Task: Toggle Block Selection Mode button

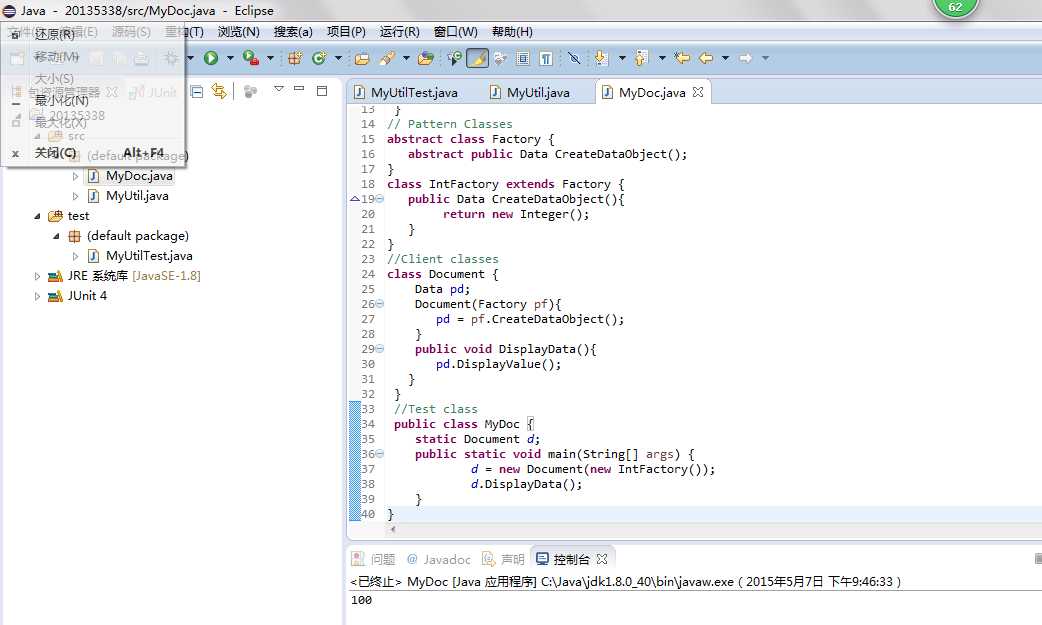Action: tap(523, 59)
